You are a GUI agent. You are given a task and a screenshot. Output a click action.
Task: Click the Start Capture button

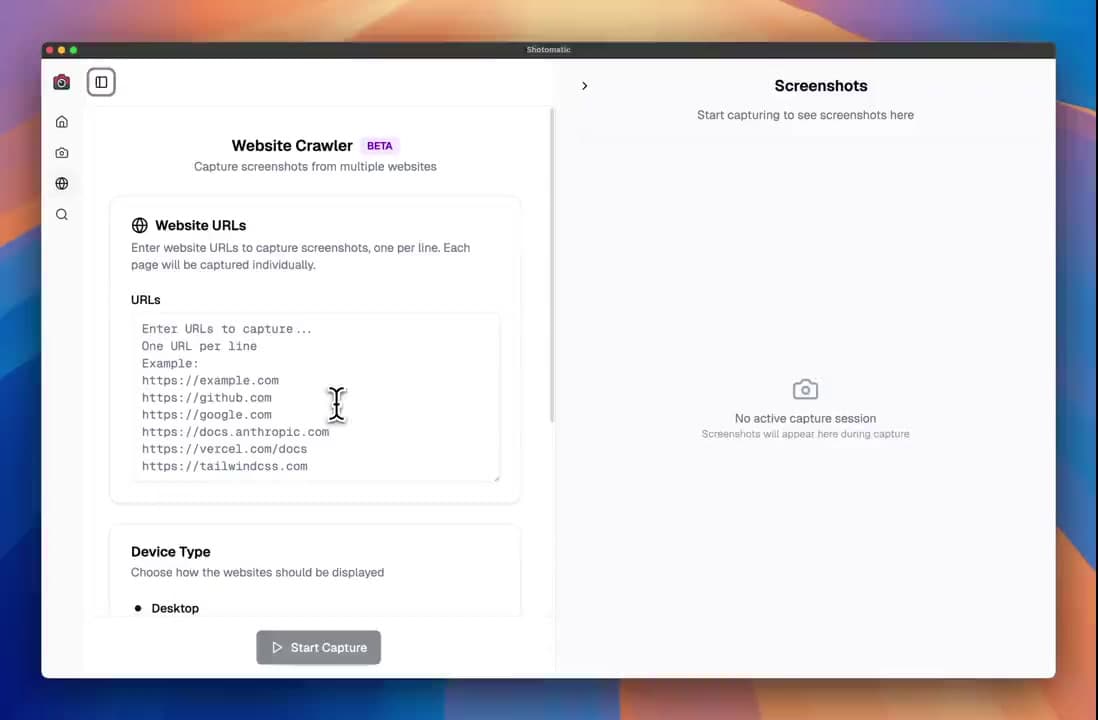pos(318,647)
